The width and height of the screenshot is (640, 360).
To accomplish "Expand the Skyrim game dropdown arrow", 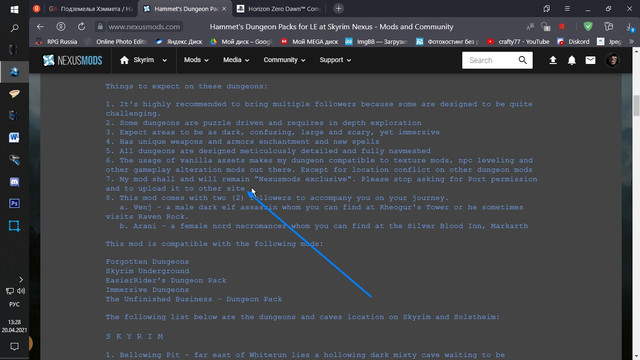I will (164, 60).
